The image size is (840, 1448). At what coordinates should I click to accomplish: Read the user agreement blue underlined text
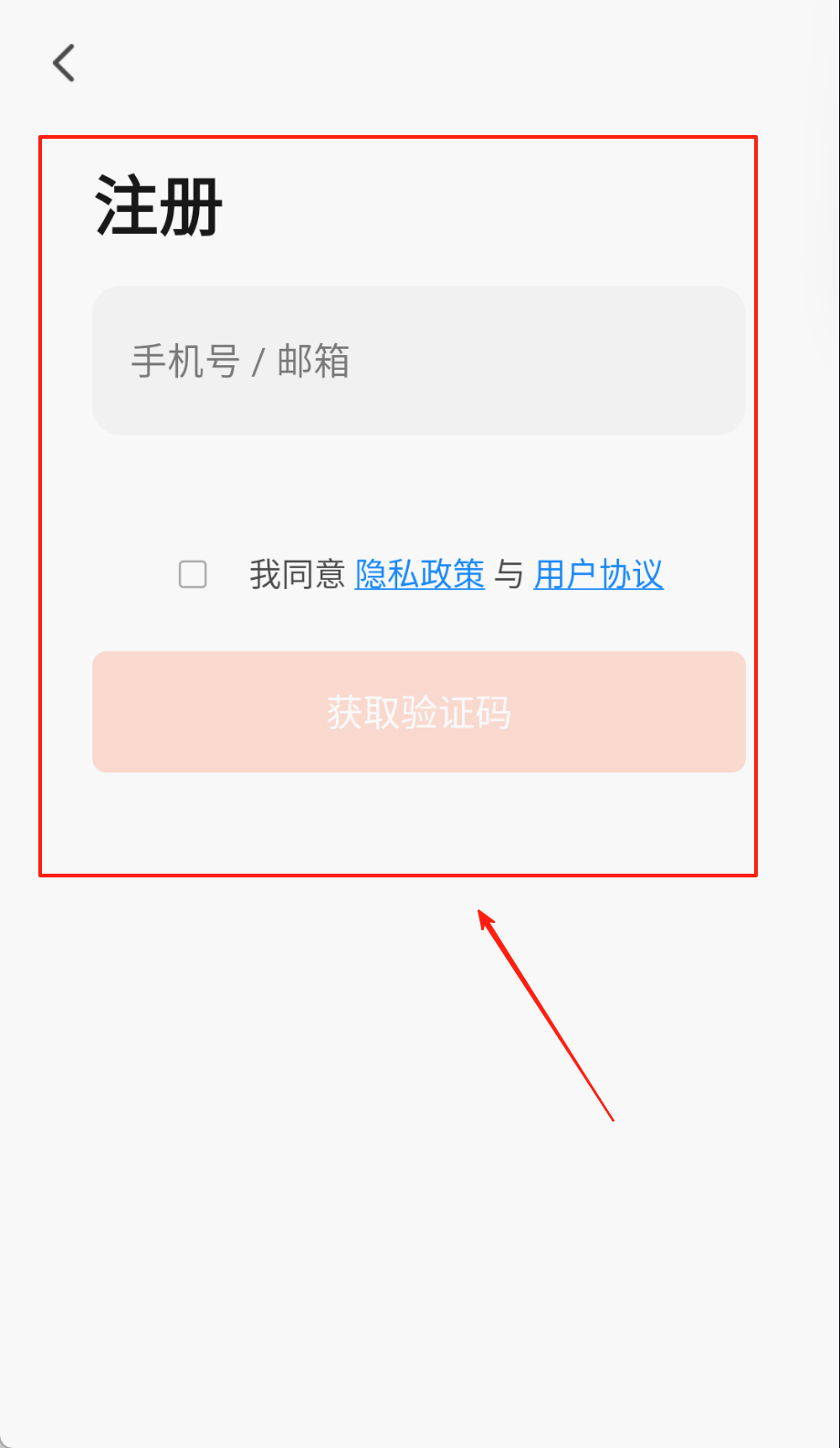(598, 574)
